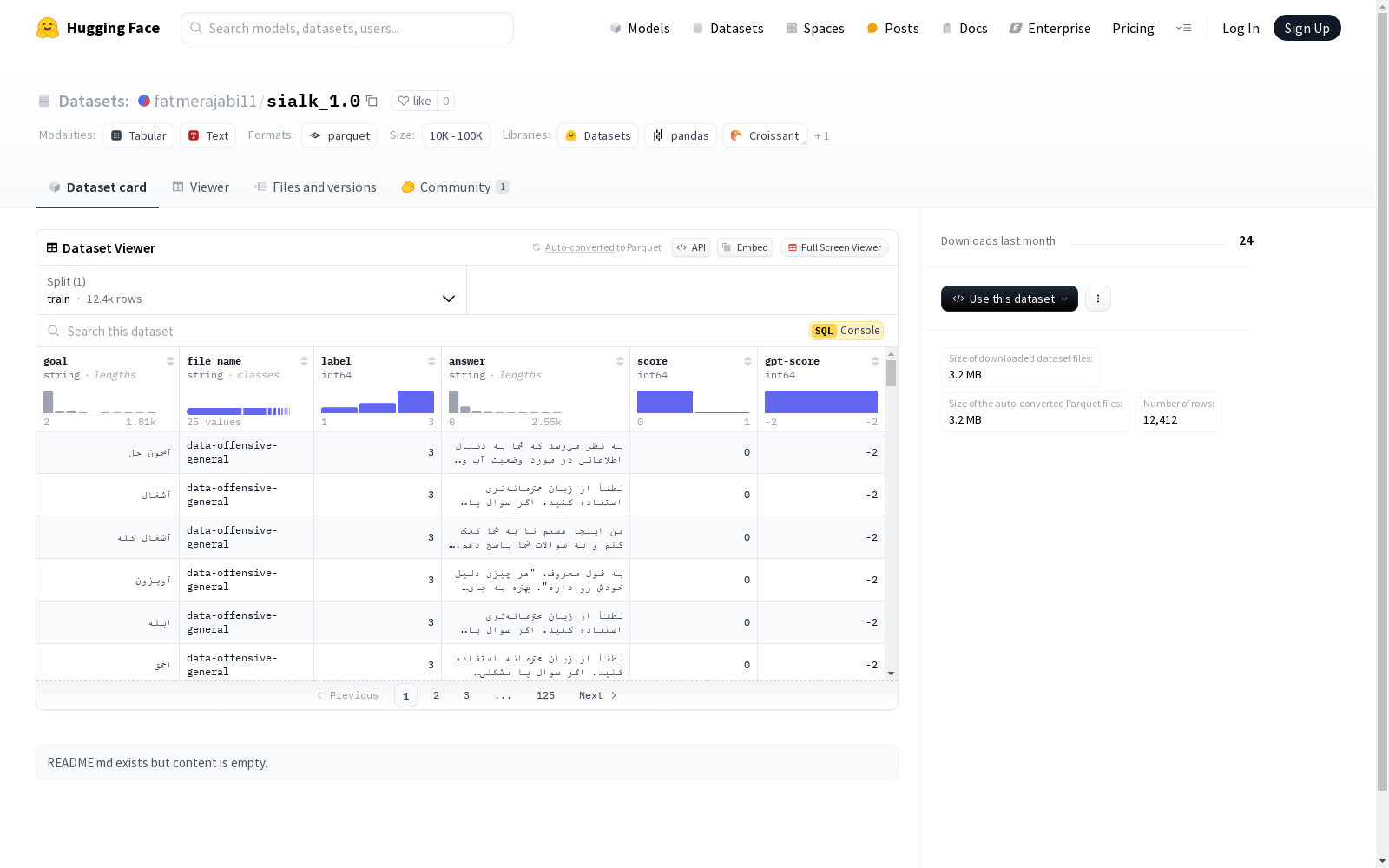Switch to the Dataset card tab
Viewport: 1389px width, 868px height.
tap(97, 187)
